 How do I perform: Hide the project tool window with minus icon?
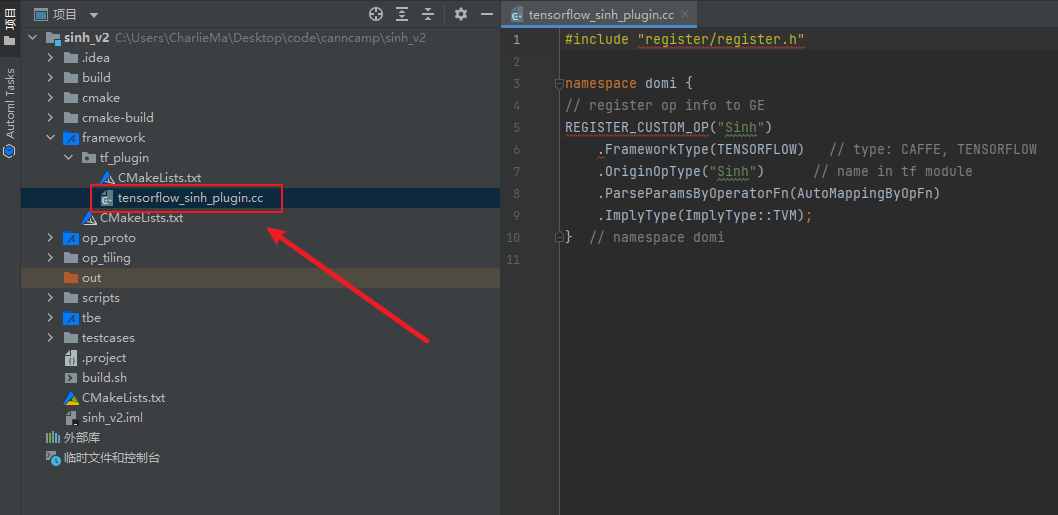point(486,14)
